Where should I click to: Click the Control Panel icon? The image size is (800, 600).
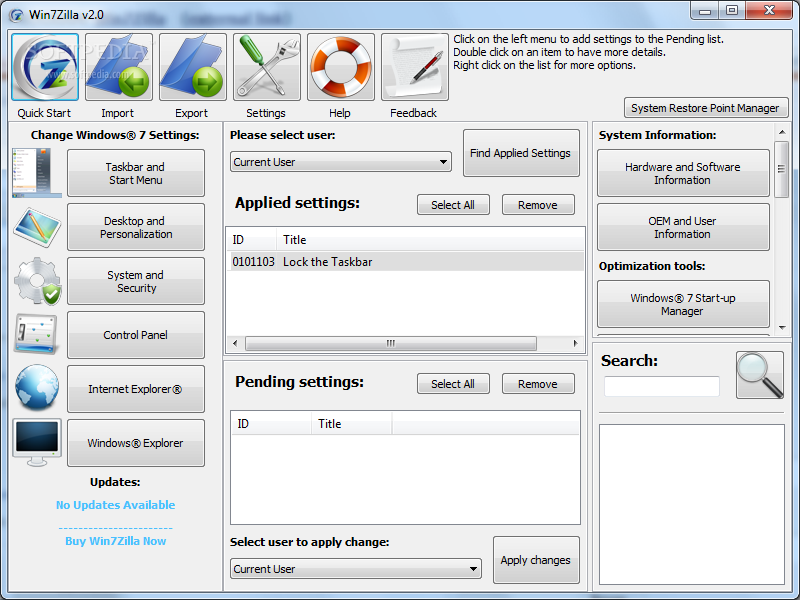pyautogui.click(x=36, y=335)
